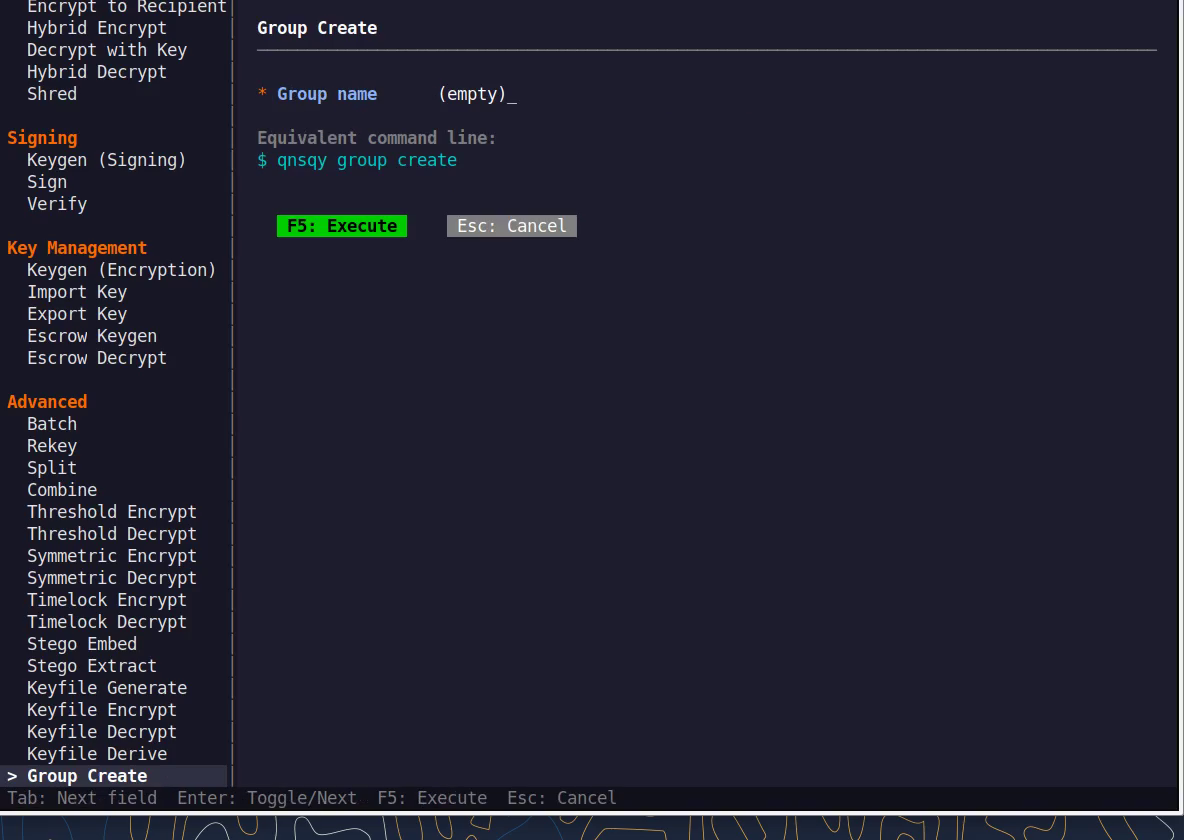Select the highlighted Group Create entry
Image resolution: width=1184 pixels, height=840 pixels.
click(113, 776)
